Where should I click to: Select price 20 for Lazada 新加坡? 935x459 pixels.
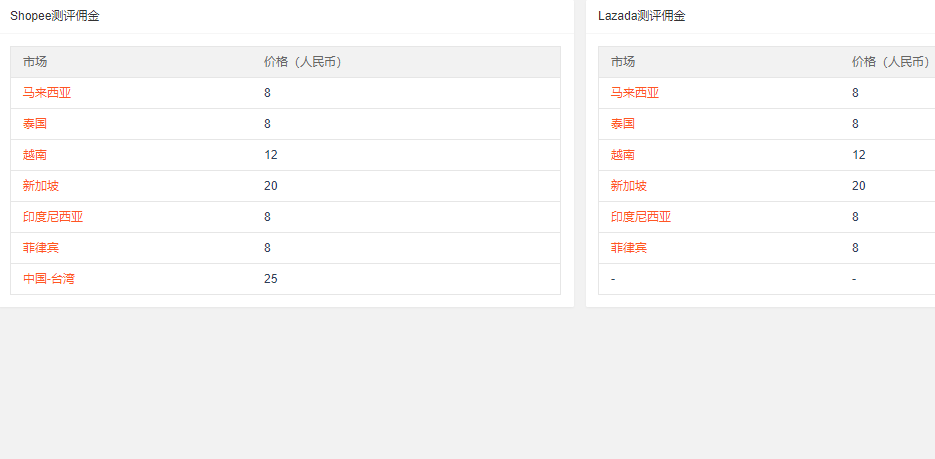coord(859,186)
